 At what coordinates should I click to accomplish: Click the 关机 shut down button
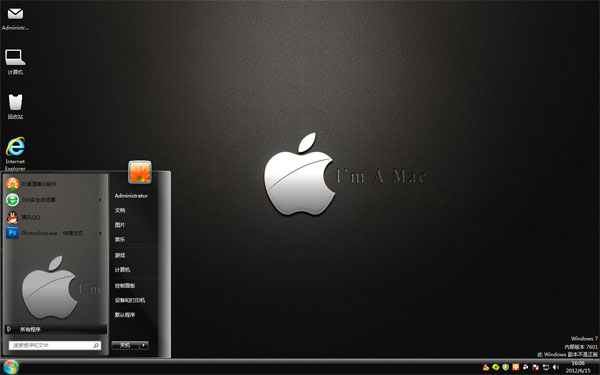125,345
